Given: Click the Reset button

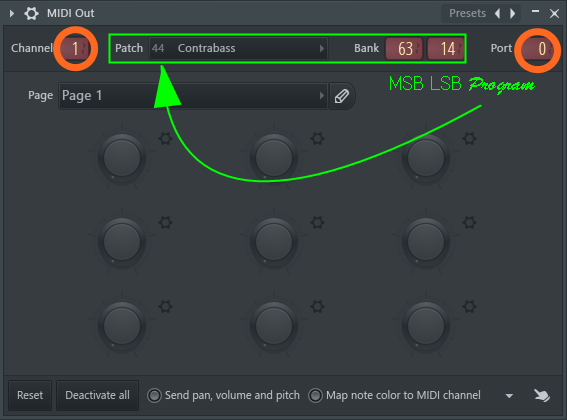Looking at the screenshot, I should point(30,395).
